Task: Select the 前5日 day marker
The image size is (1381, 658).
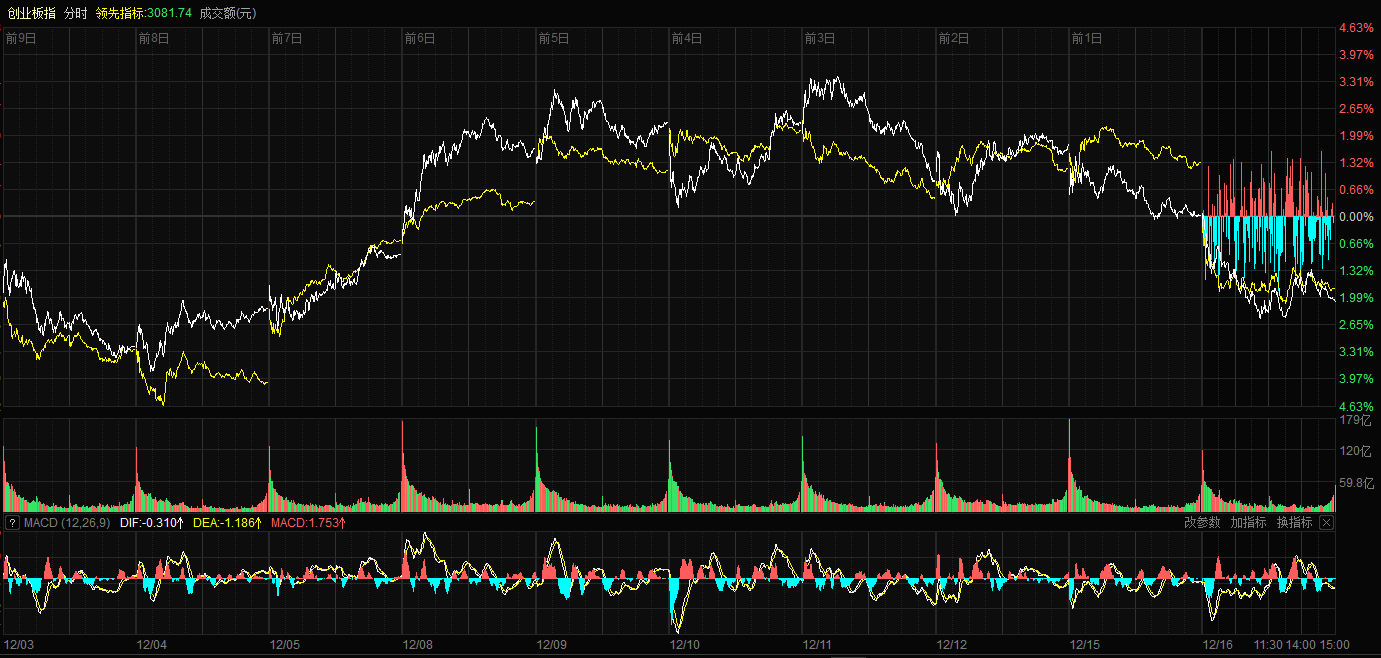Action: tap(553, 39)
